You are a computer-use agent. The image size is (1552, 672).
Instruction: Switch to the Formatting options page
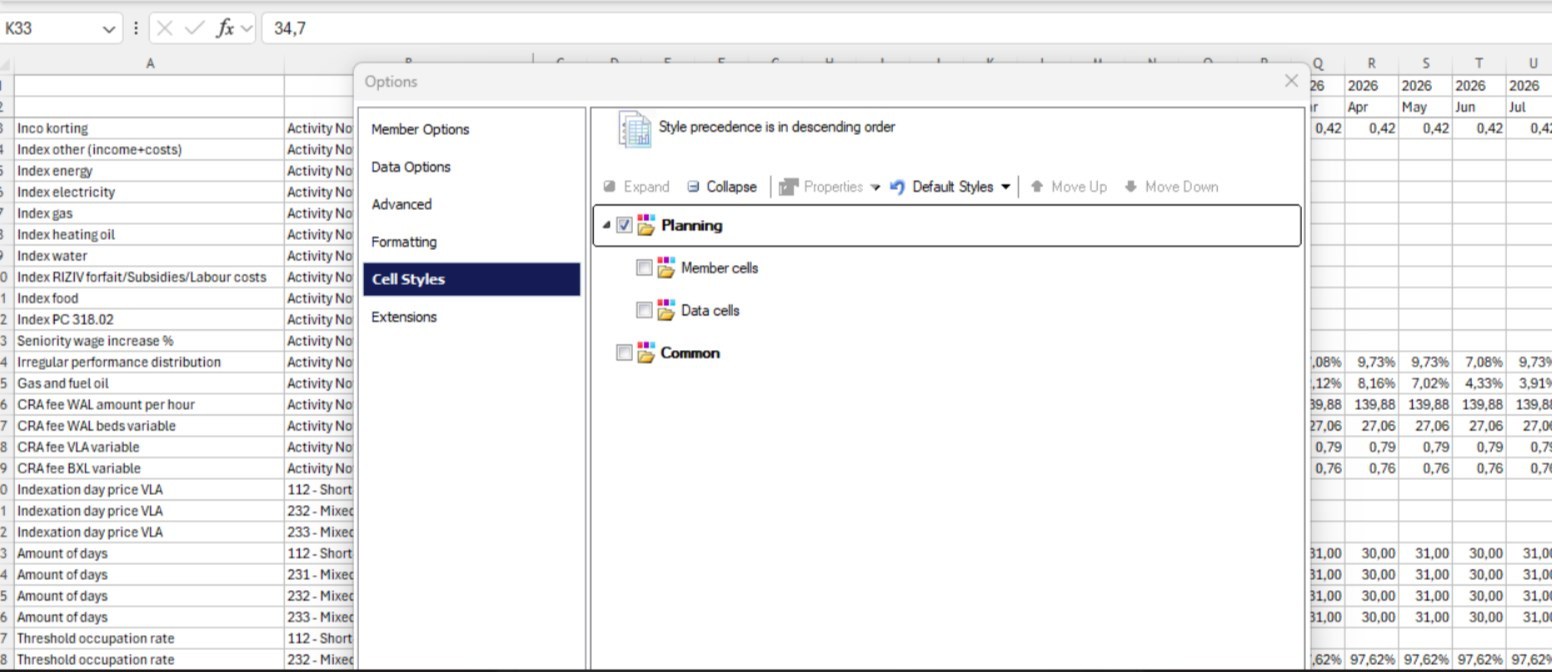pos(403,241)
